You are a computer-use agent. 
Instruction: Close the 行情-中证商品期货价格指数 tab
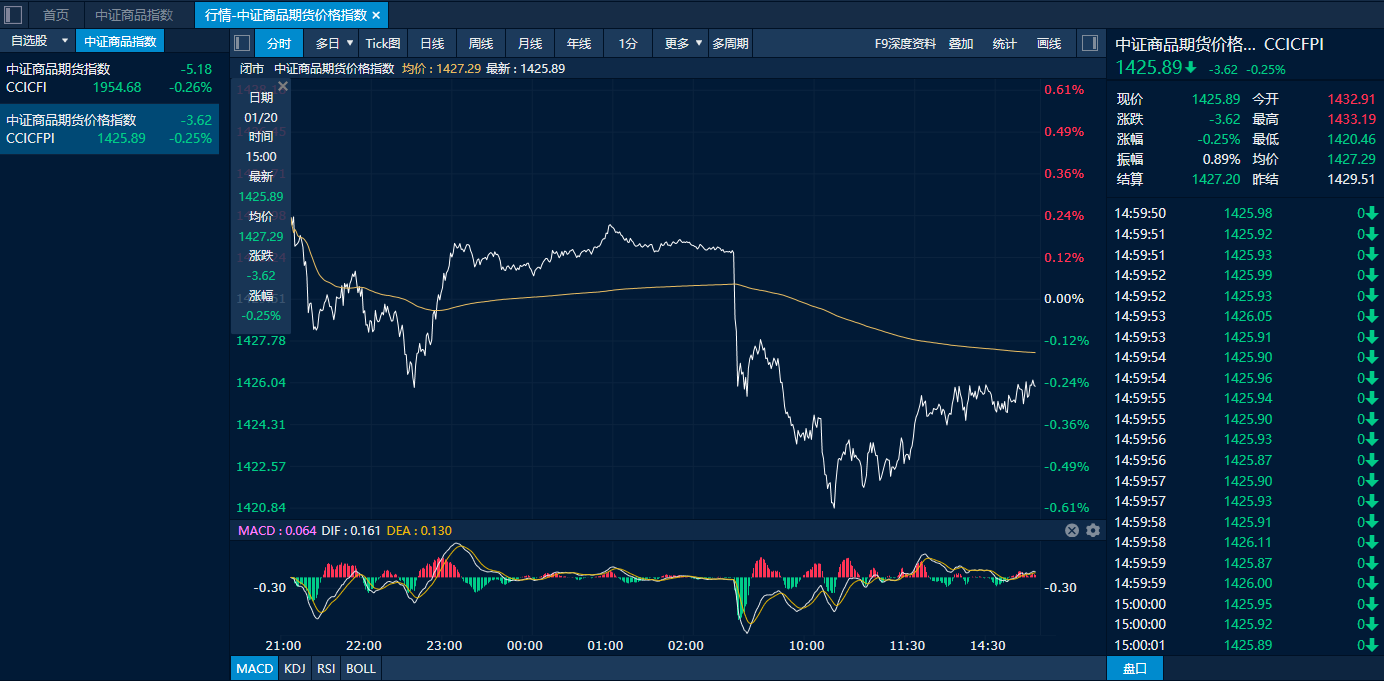376,15
